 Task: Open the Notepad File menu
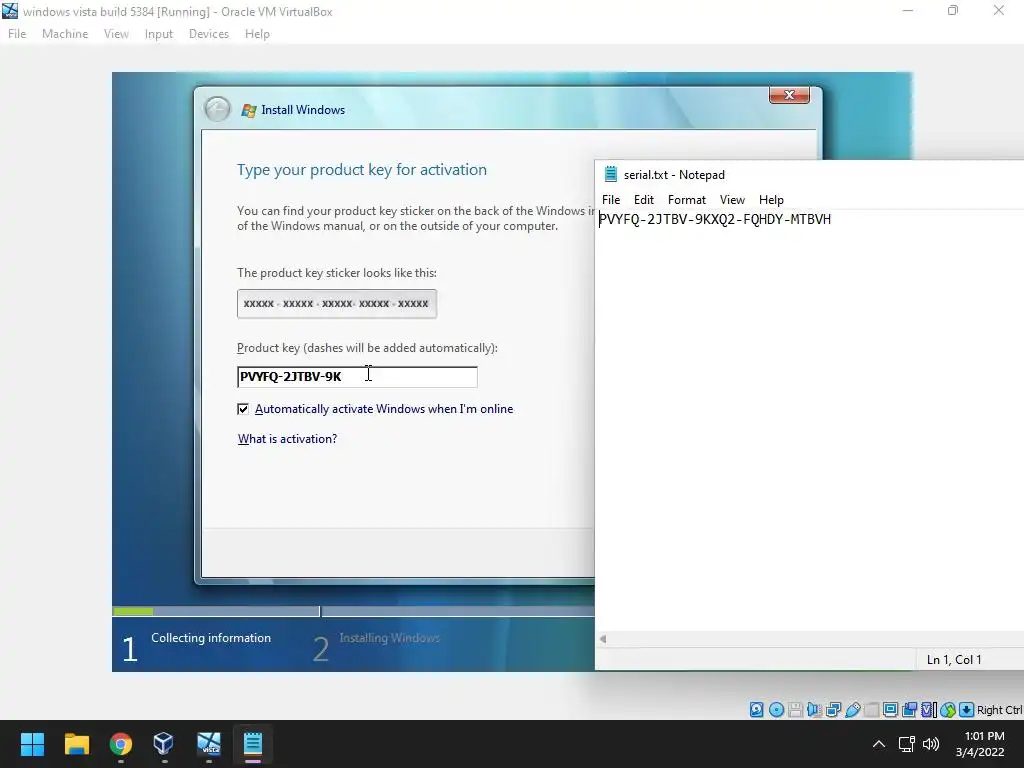(611, 200)
